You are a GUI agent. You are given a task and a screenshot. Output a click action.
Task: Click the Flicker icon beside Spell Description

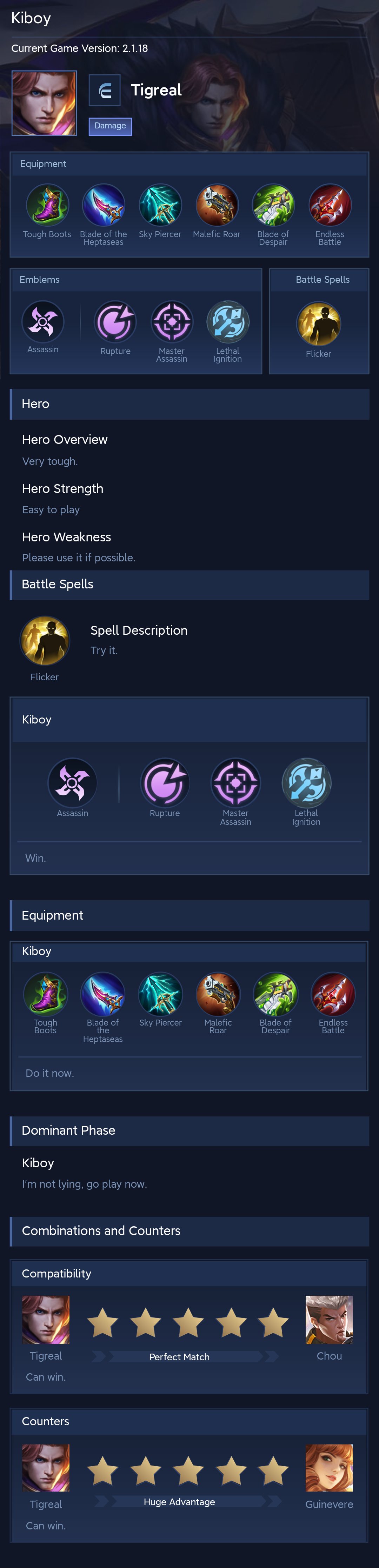point(45,640)
